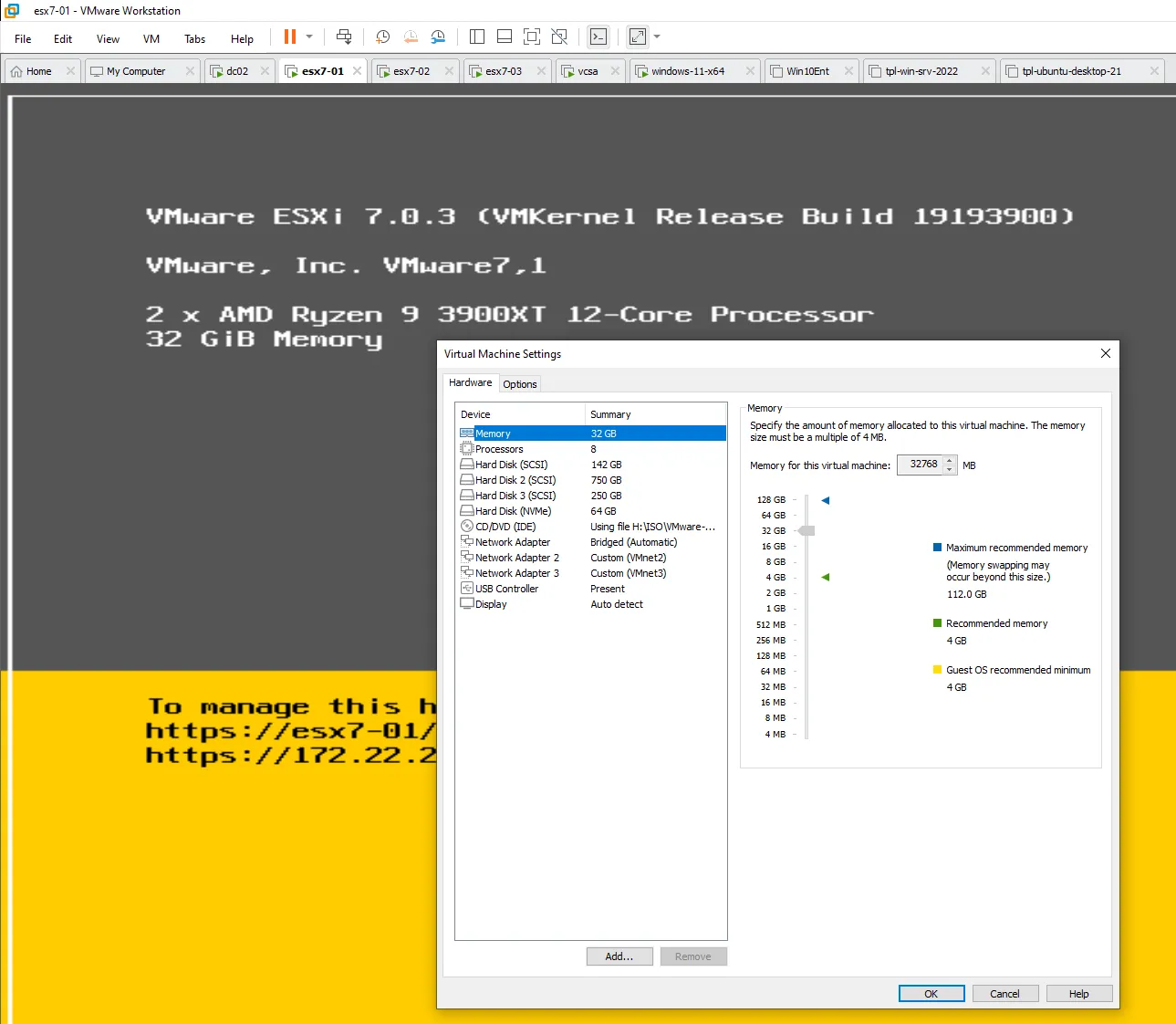Image resolution: width=1176 pixels, height=1024 pixels.
Task: Click the Add... hardware button
Action: coord(619,956)
